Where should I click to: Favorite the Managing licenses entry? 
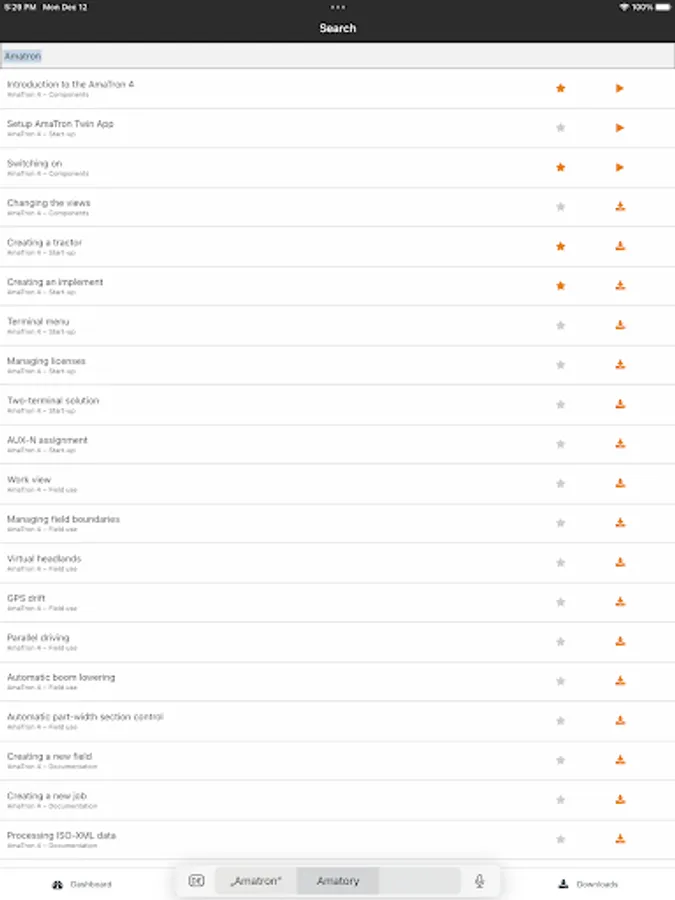click(560, 365)
